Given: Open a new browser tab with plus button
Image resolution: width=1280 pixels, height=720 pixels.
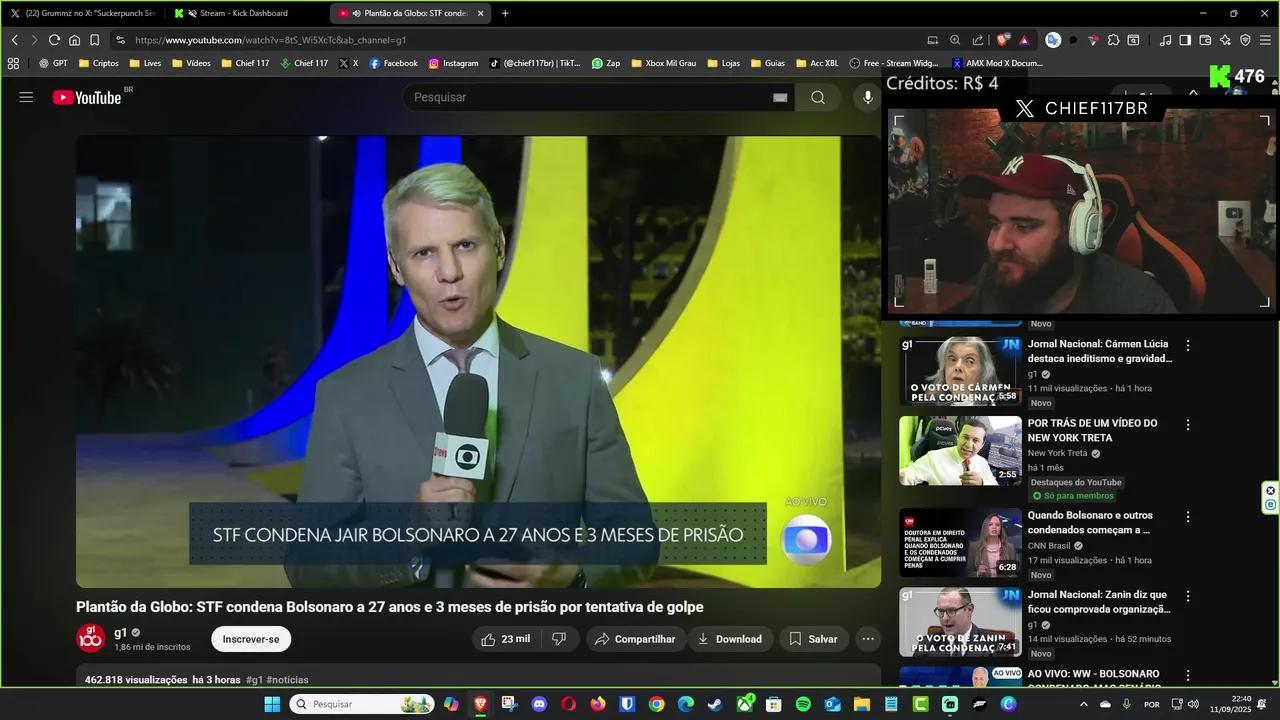Looking at the screenshot, I should click(x=505, y=13).
